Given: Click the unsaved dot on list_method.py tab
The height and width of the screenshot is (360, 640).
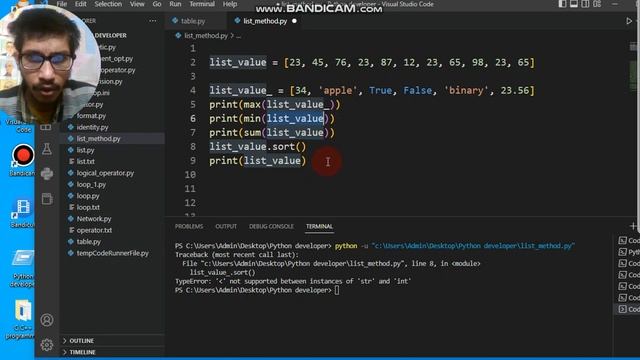Looking at the screenshot, I should click(294, 21).
